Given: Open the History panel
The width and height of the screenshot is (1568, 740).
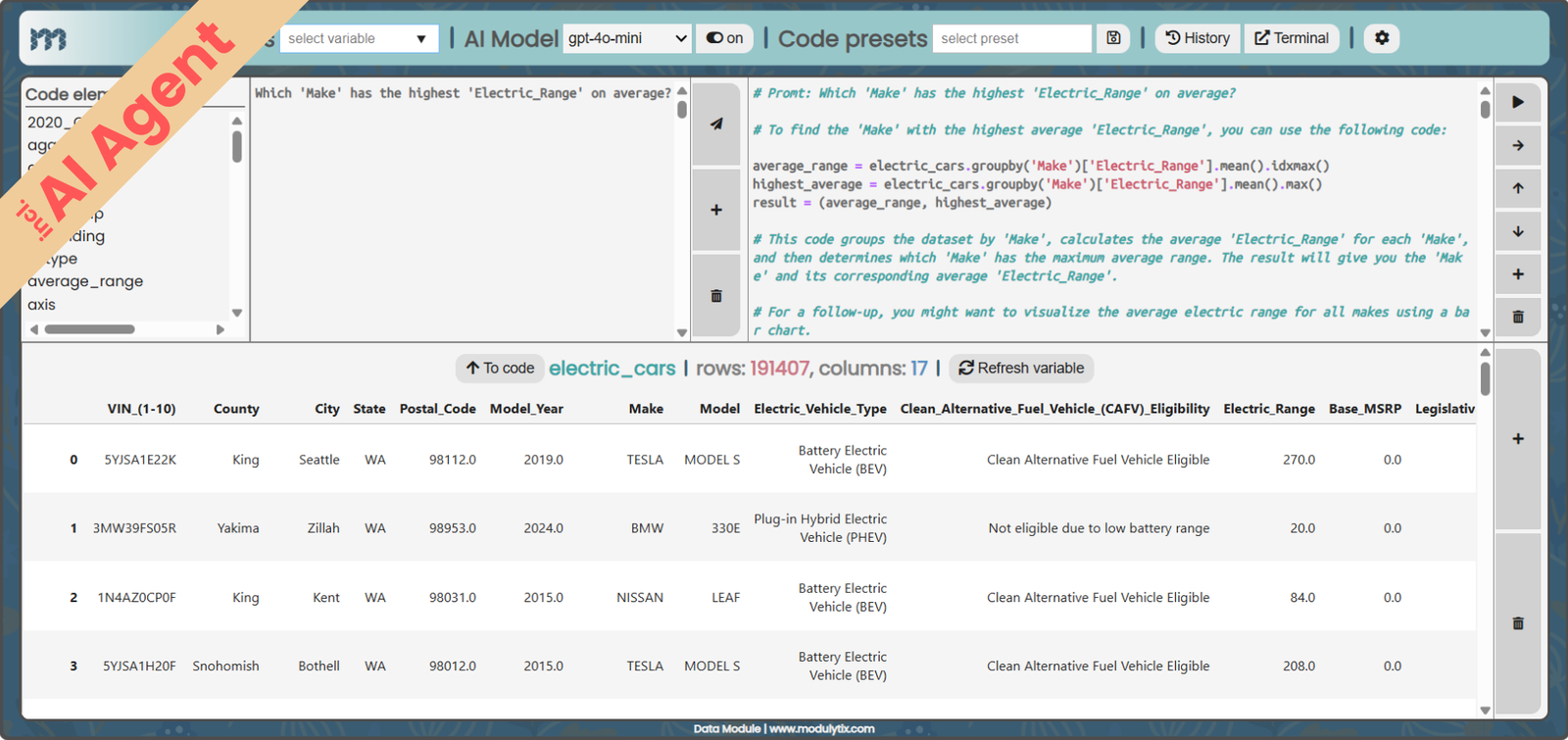Looking at the screenshot, I should [1197, 38].
